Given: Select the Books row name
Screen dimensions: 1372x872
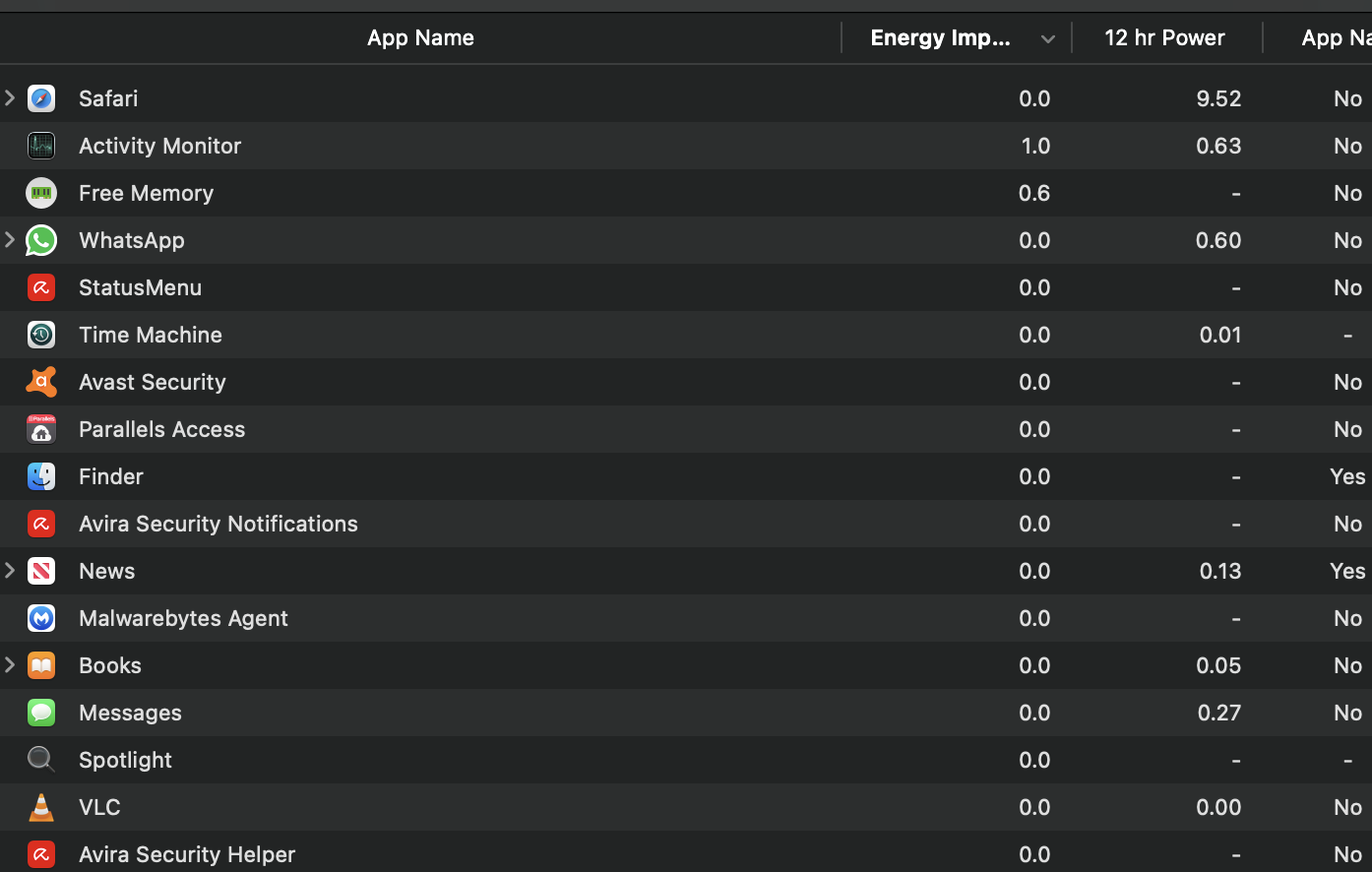Looking at the screenshot, I should (110, 665).
